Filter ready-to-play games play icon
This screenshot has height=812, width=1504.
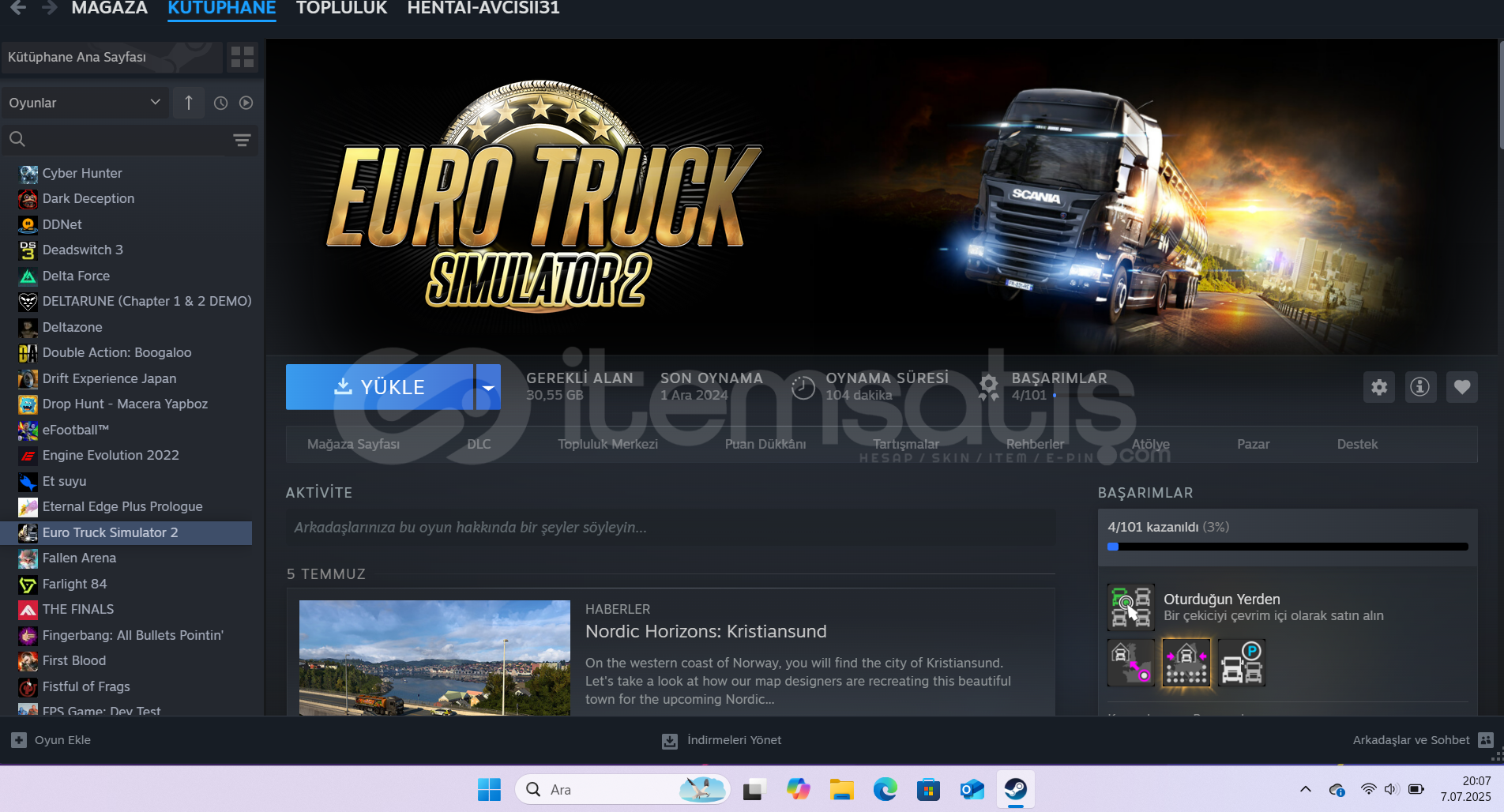(246, 103)
